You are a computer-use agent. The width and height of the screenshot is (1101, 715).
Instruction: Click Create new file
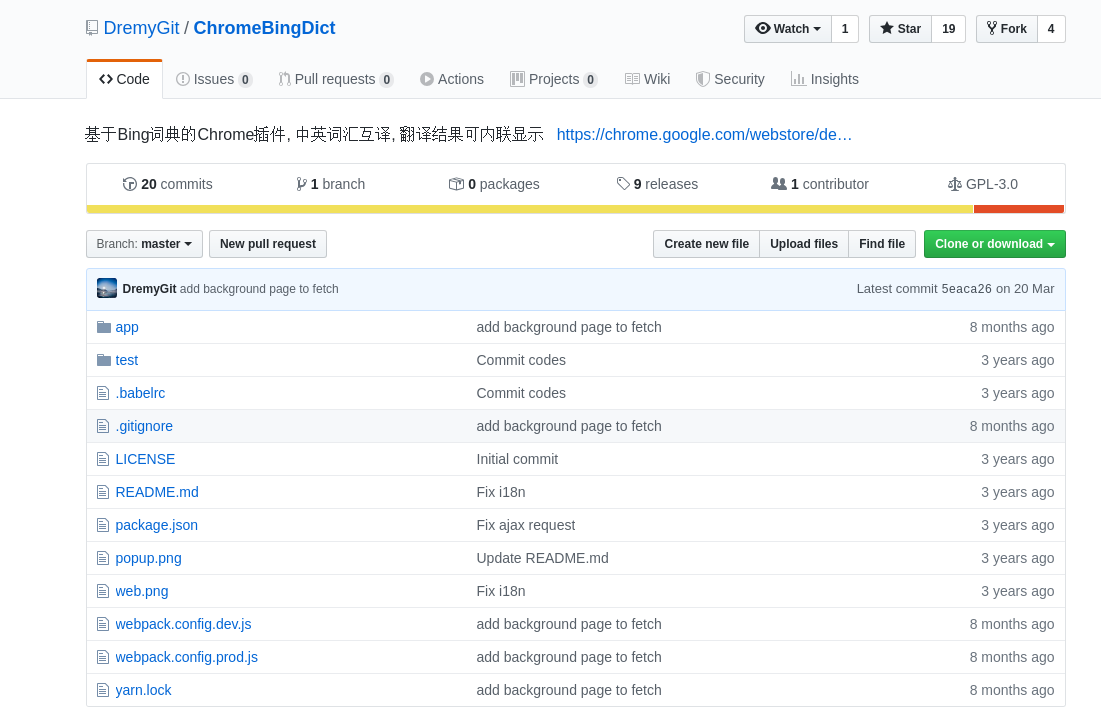(706, 244)
